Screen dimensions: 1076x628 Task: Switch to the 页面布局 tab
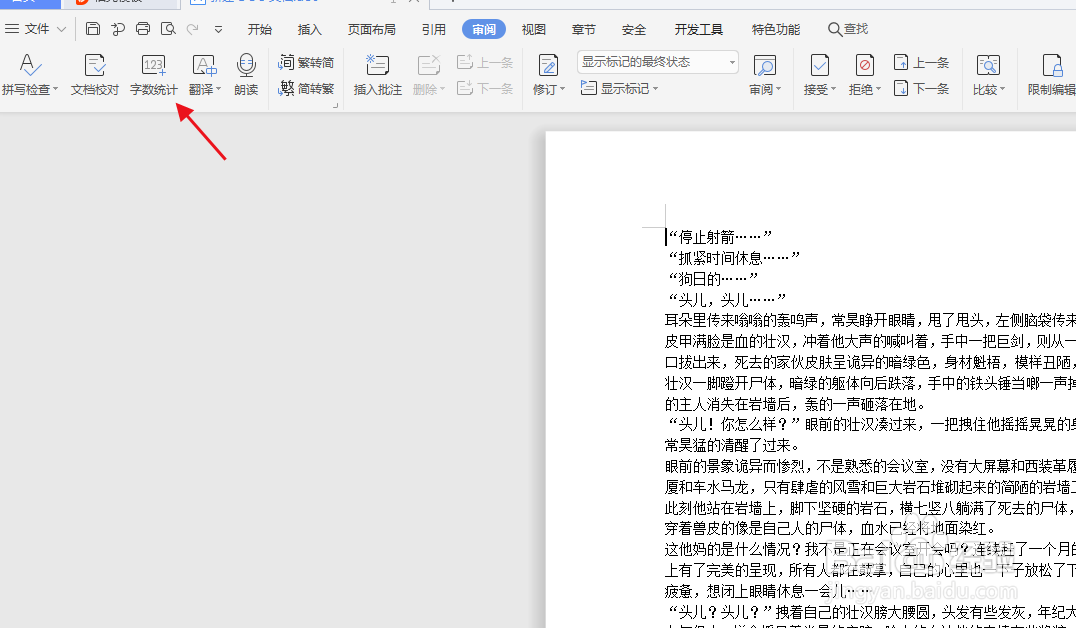point(371,30)
